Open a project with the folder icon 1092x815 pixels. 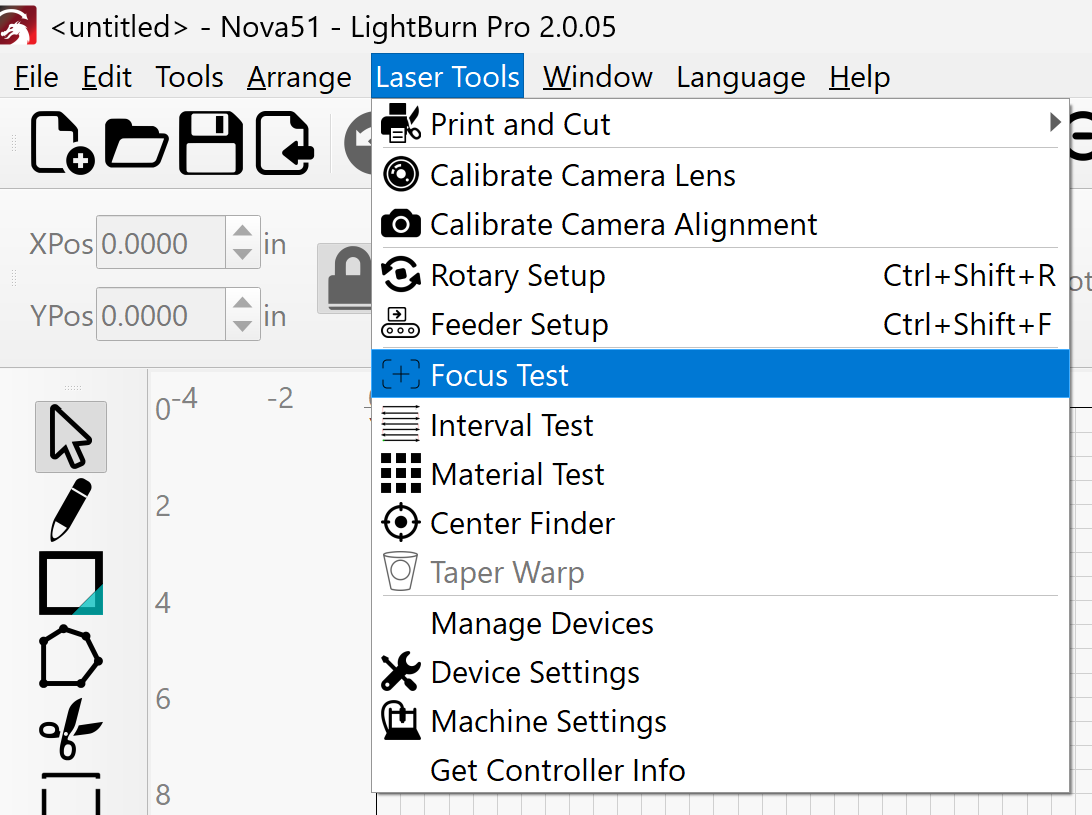(x=137, y=143)
